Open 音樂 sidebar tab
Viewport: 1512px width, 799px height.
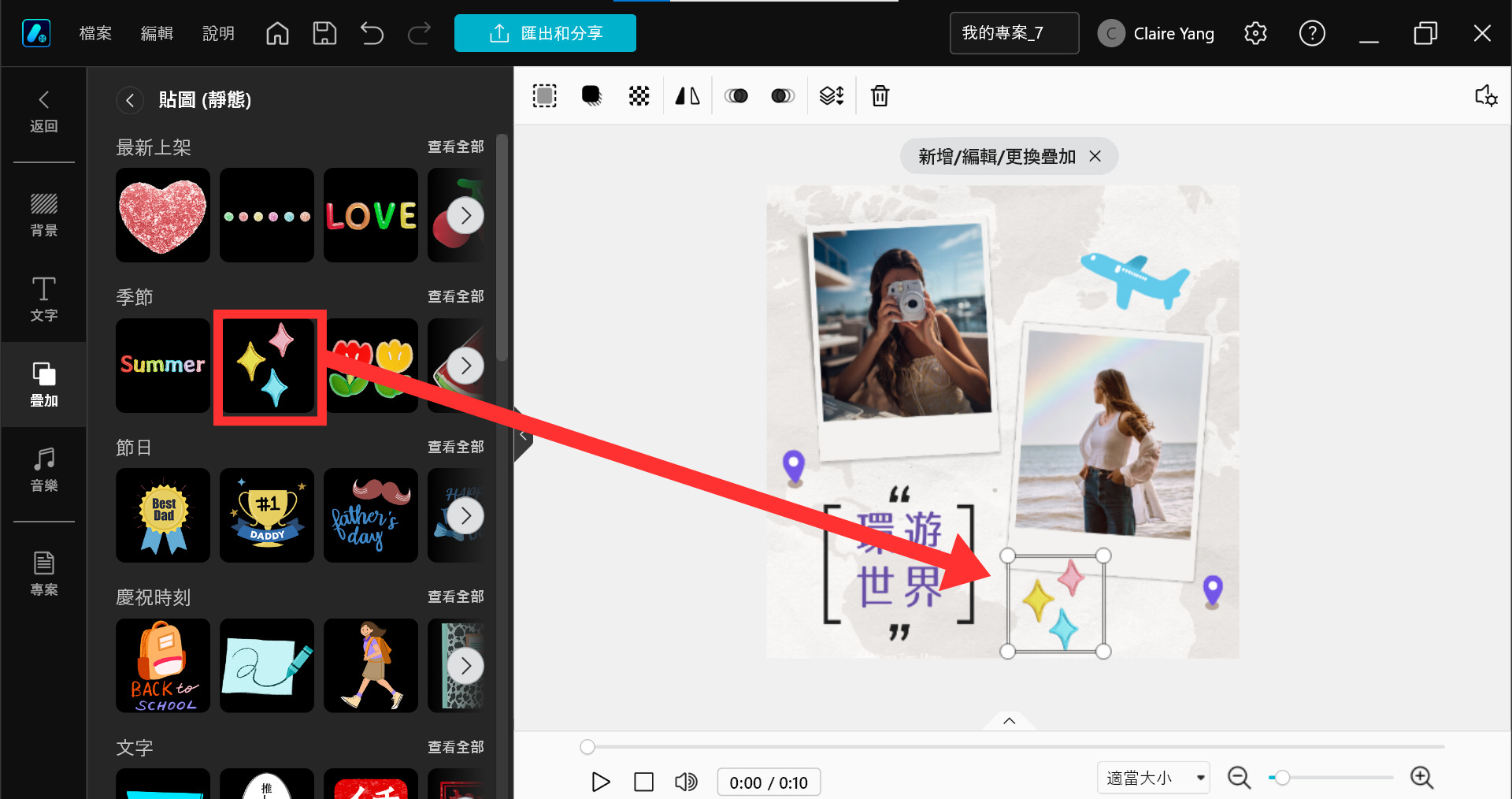[44, 470]
